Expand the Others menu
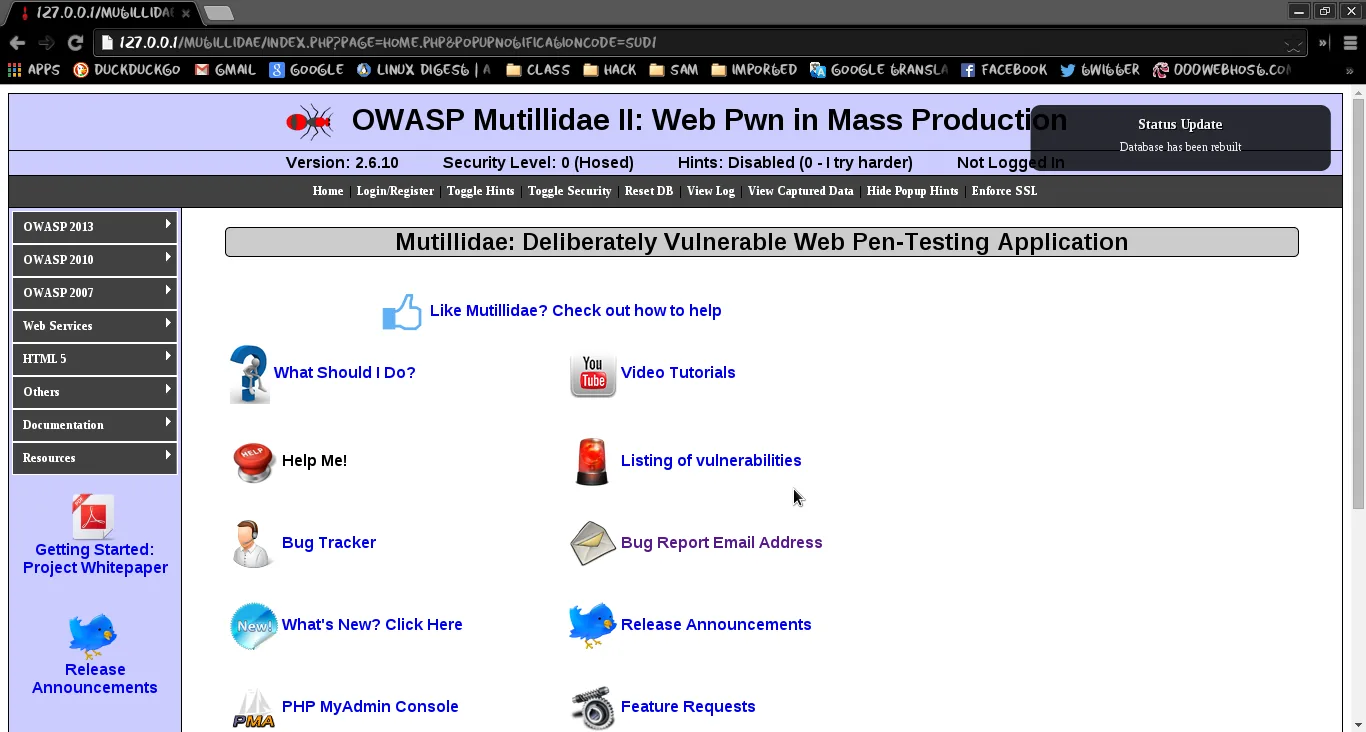The width and height of the screenshot is (1366, 732). pos(95,392)
